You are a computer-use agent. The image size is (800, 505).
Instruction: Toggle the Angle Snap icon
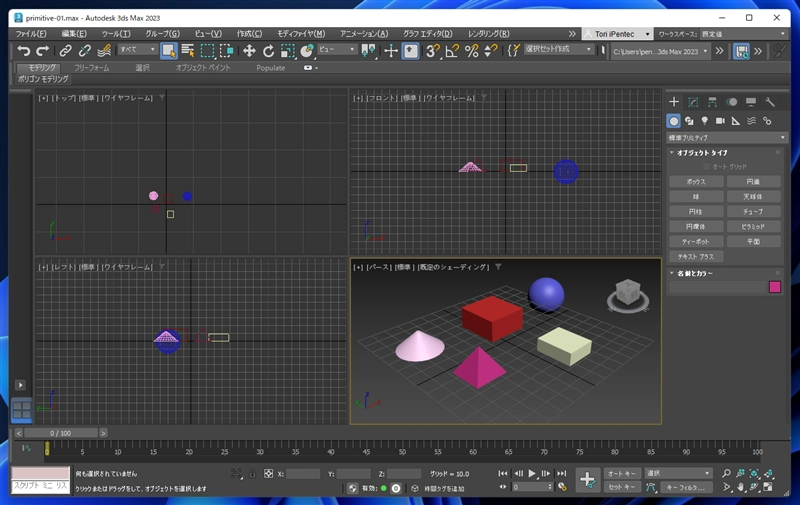452,50
